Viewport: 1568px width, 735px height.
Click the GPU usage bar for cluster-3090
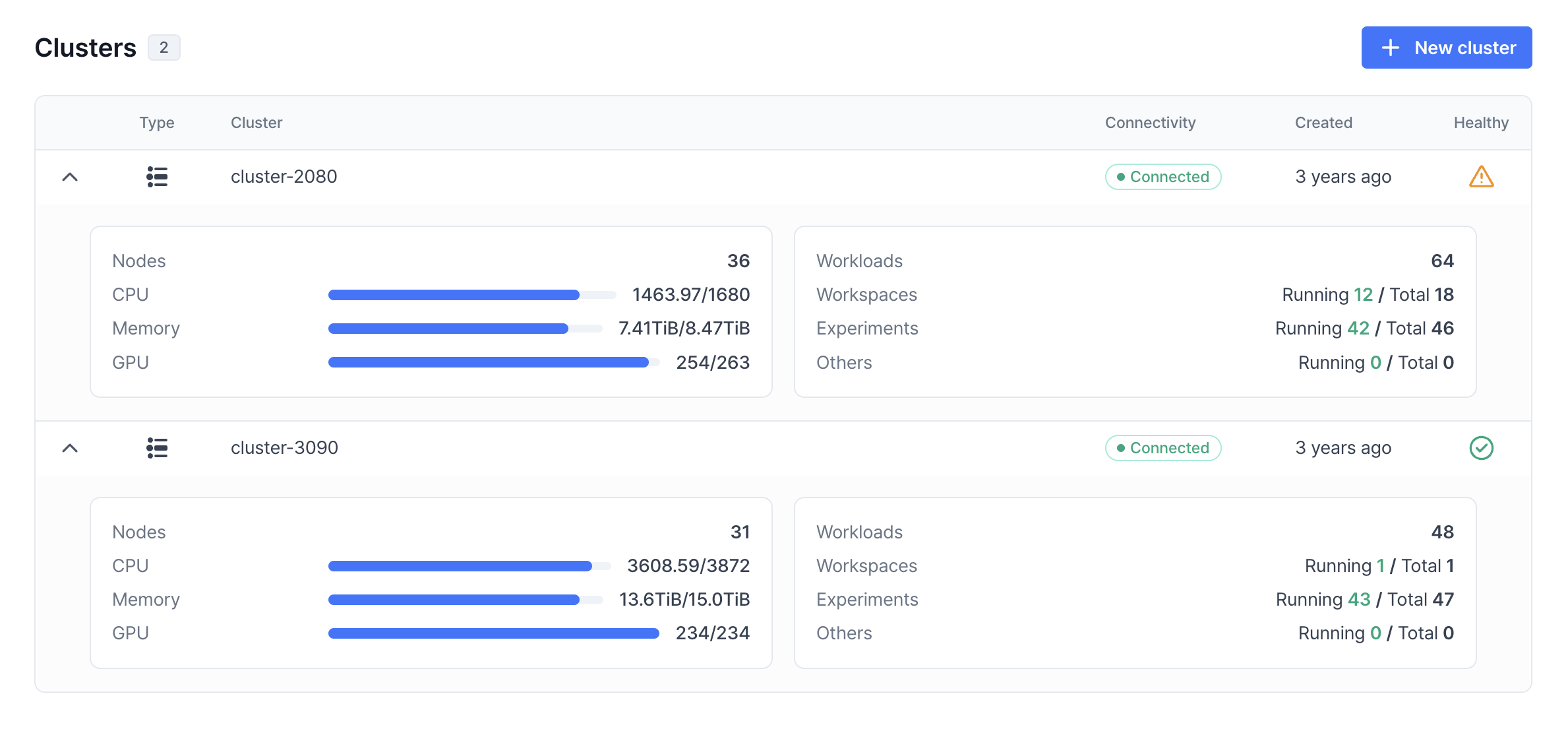pyautogui.click(x=493, y=633)
